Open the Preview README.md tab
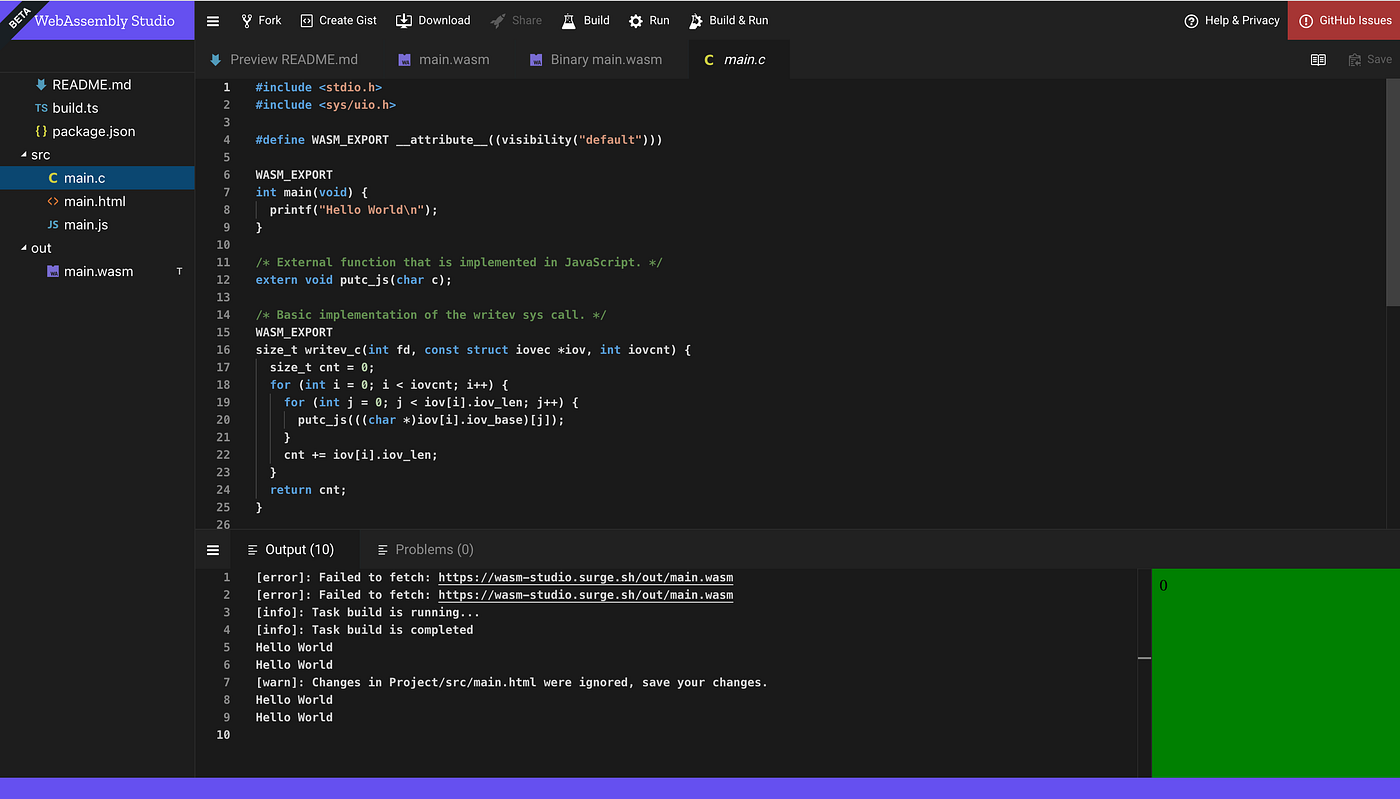The height and width of the screenshot is (799, 1400). (283, 60)
